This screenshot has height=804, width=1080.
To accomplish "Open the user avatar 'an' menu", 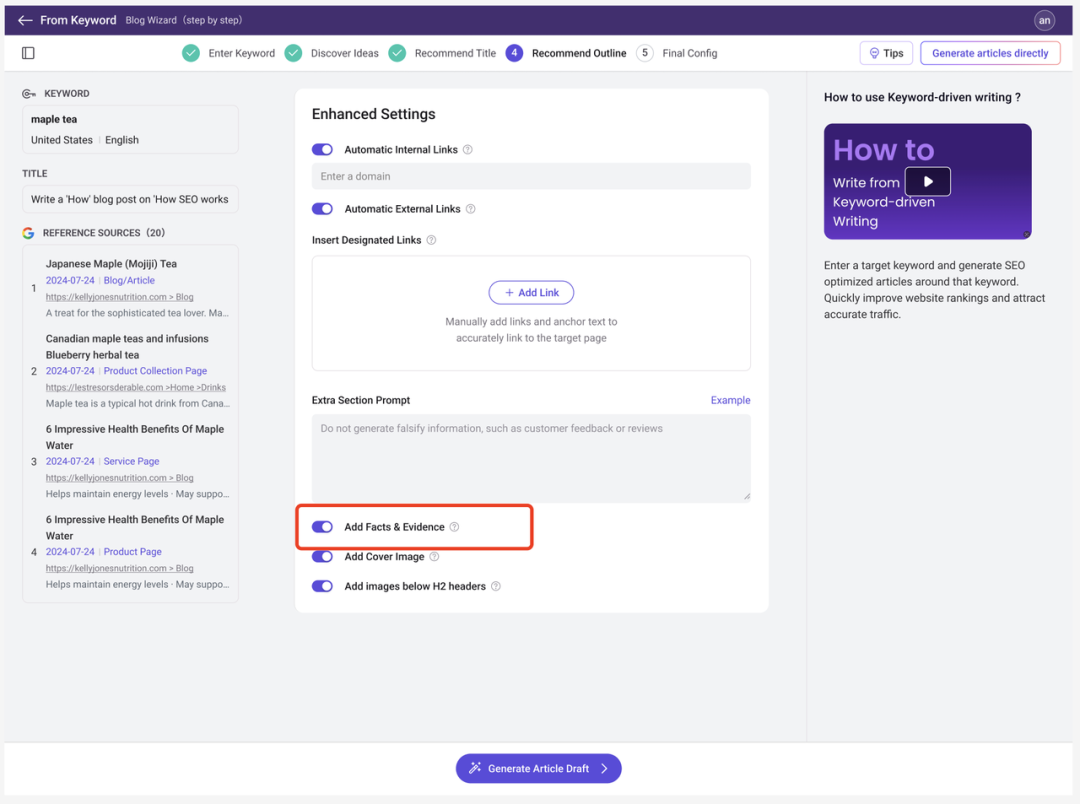I will click(x=1044, y=20).
